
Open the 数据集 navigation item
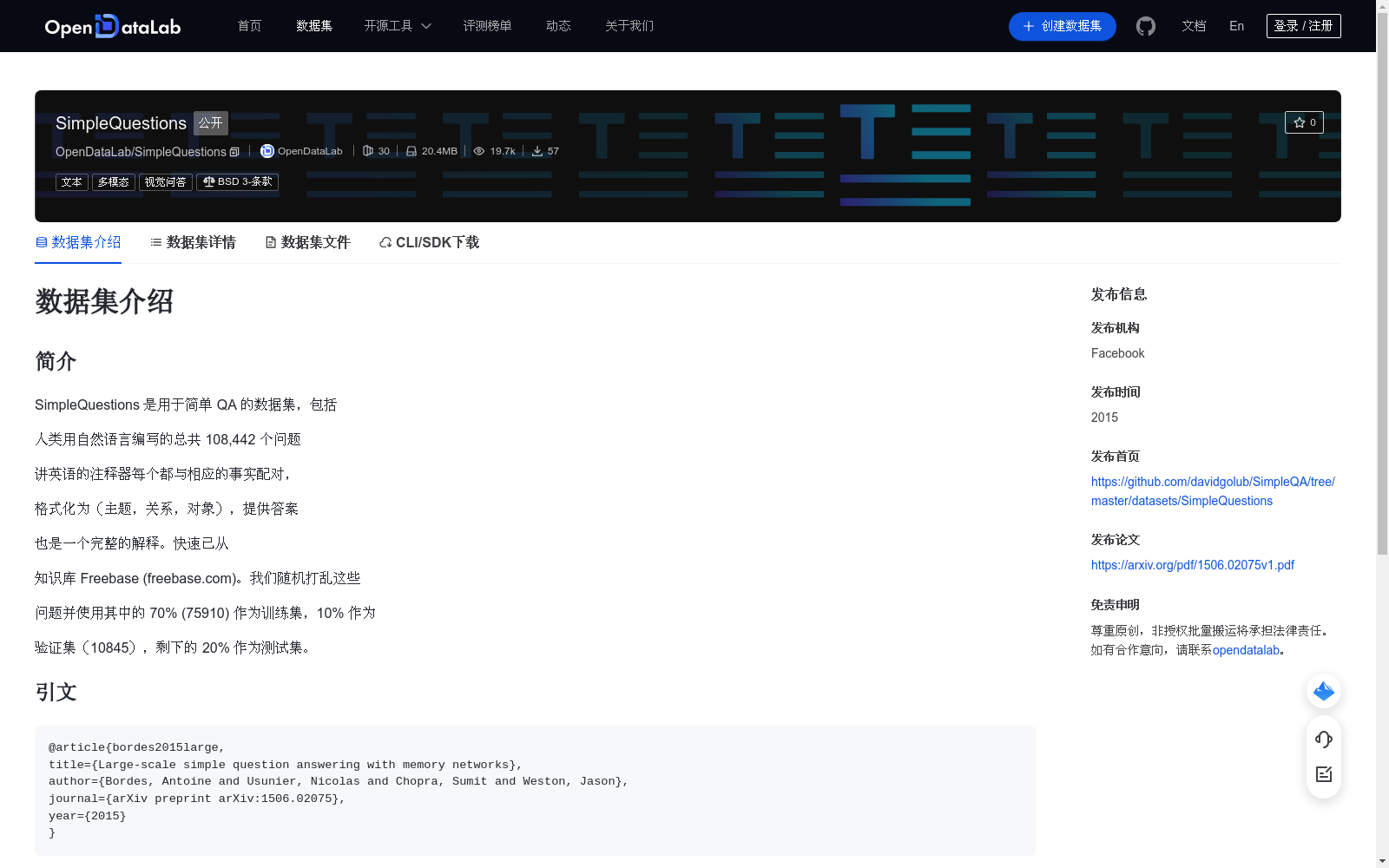coord(314,26)
